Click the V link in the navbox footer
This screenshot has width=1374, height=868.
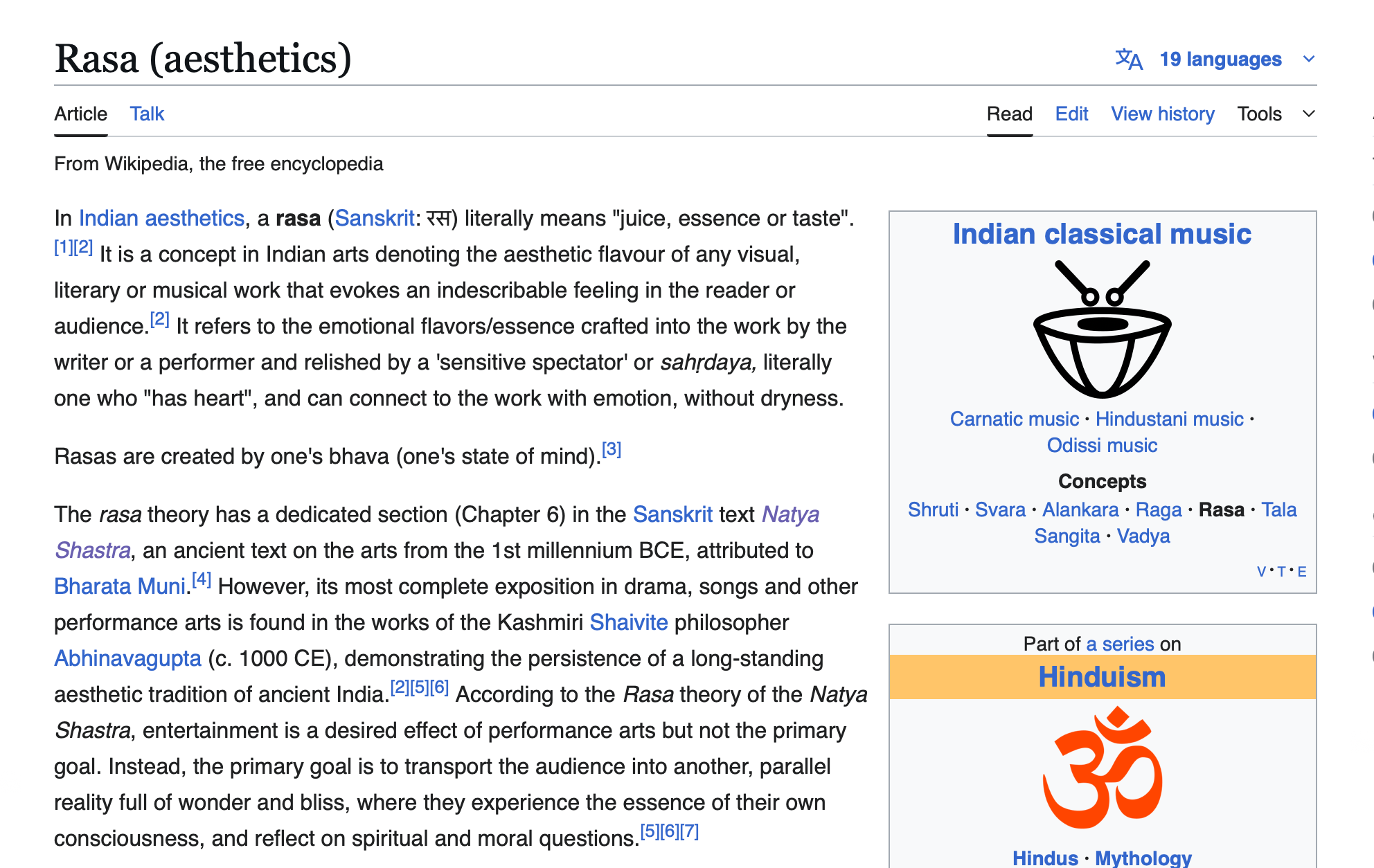(1261, 572)
